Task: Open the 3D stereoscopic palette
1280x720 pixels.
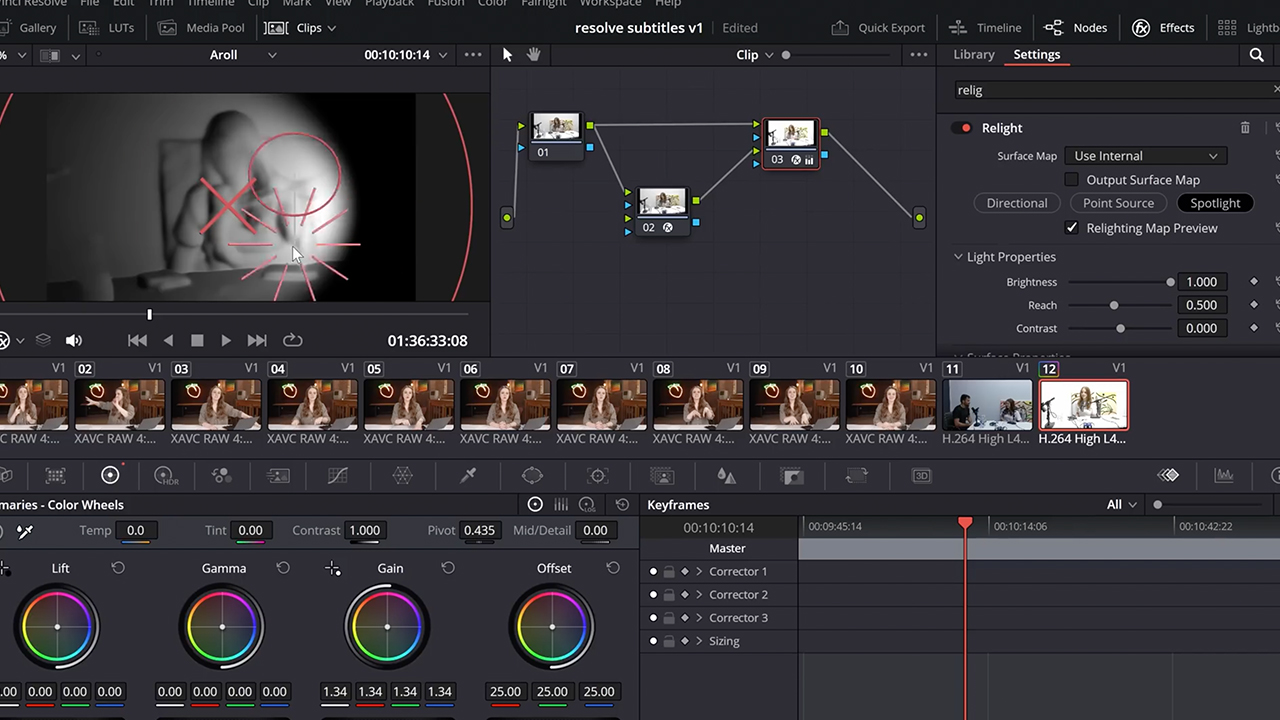Action: pyautogui.click(x=922, y=476)
